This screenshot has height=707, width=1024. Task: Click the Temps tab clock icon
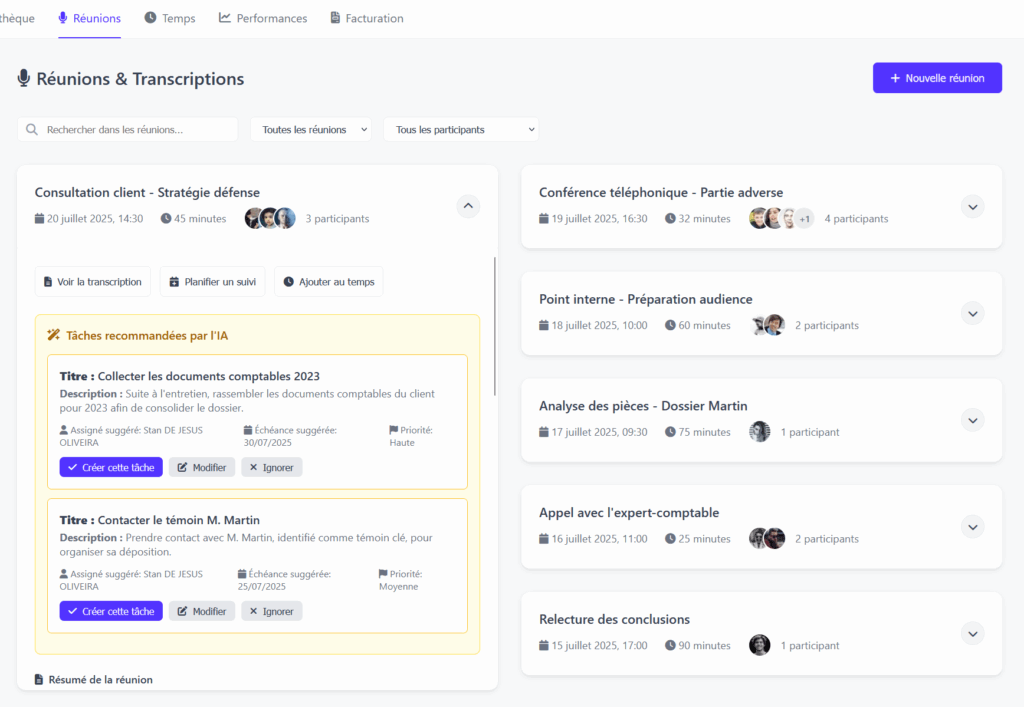click(150, 18)
